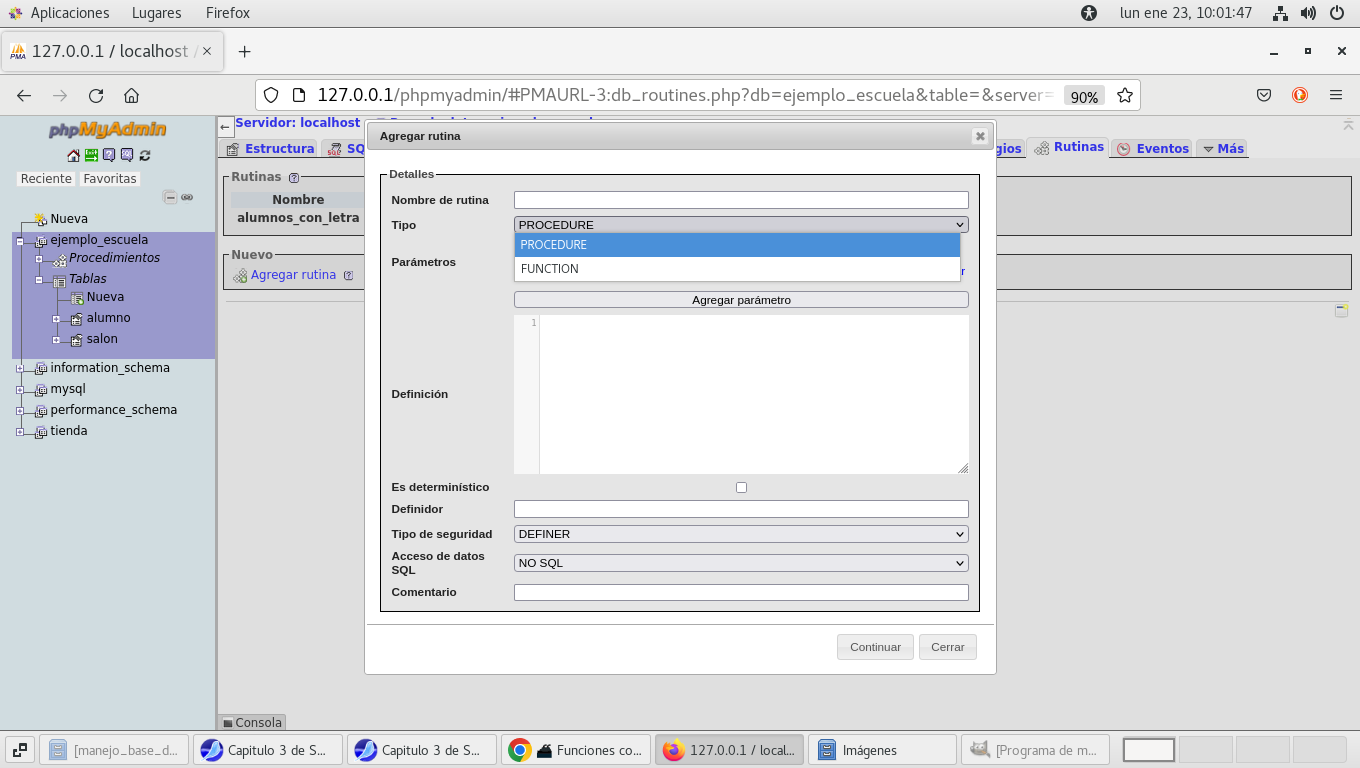Expand the information_schema database node
Image resolution: width=1360 pixels, height=768 pixels.
click(20, 368)
